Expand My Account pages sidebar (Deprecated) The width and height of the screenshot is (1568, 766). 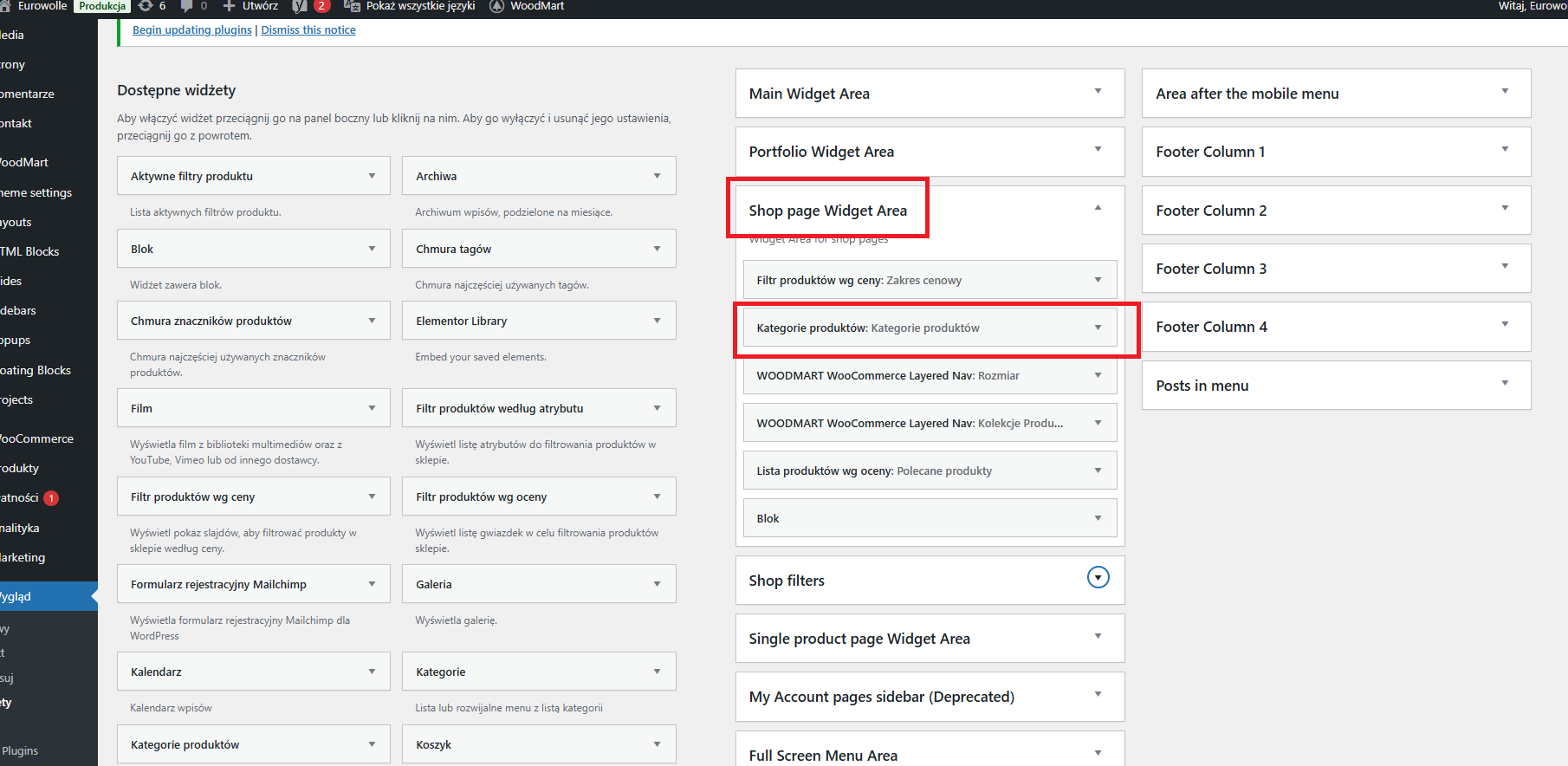point(930,697)
